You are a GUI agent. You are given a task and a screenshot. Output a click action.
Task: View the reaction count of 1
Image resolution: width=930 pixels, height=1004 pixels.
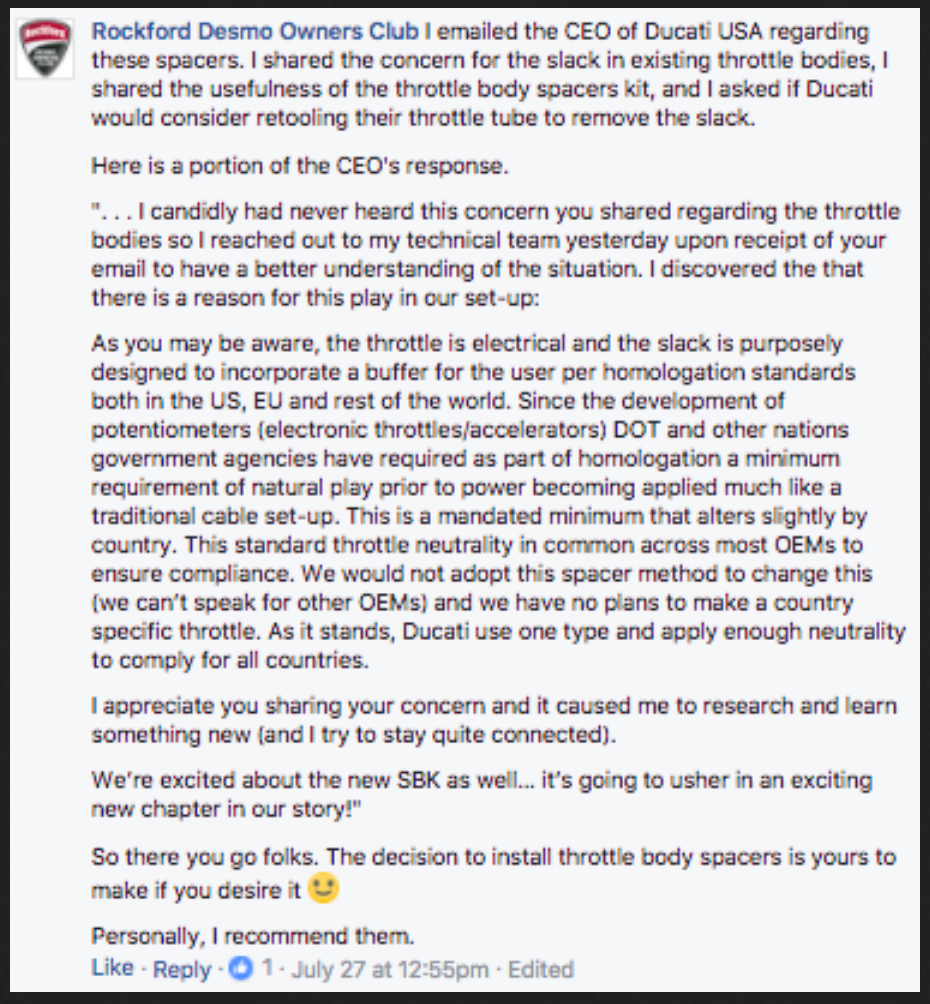[267, 969]
